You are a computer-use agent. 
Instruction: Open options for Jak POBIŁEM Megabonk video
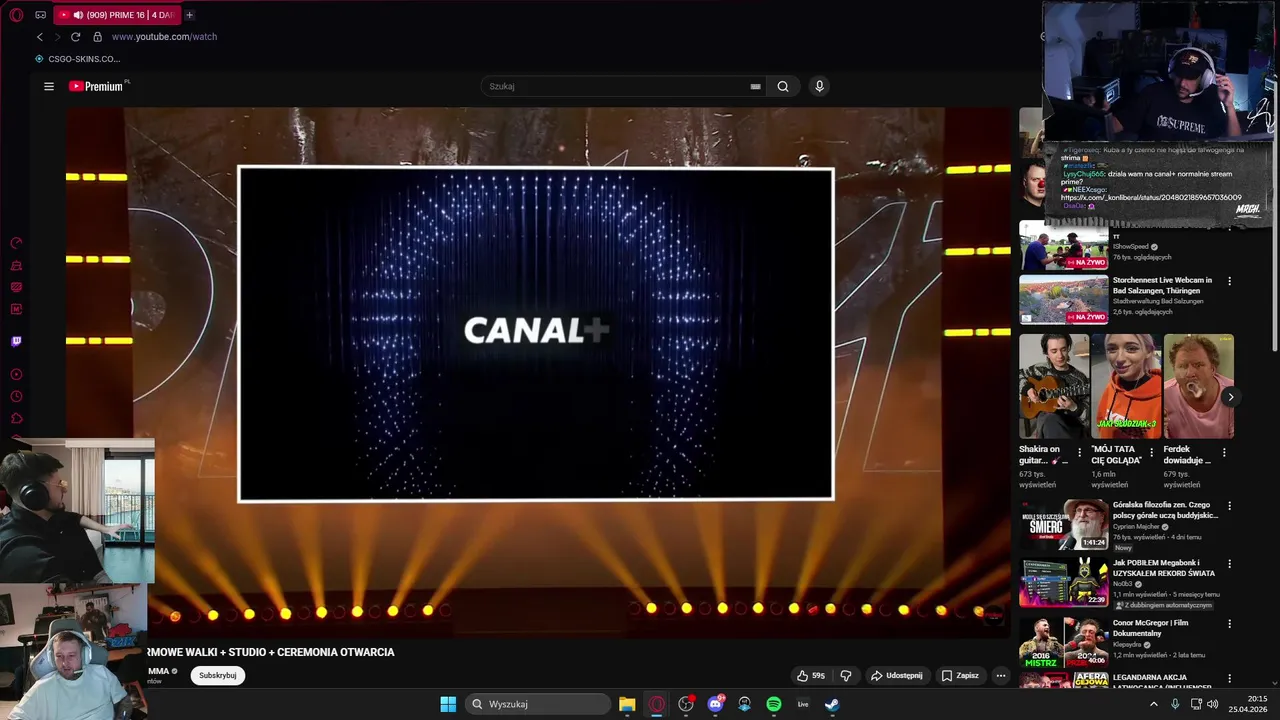[1229, 564]
